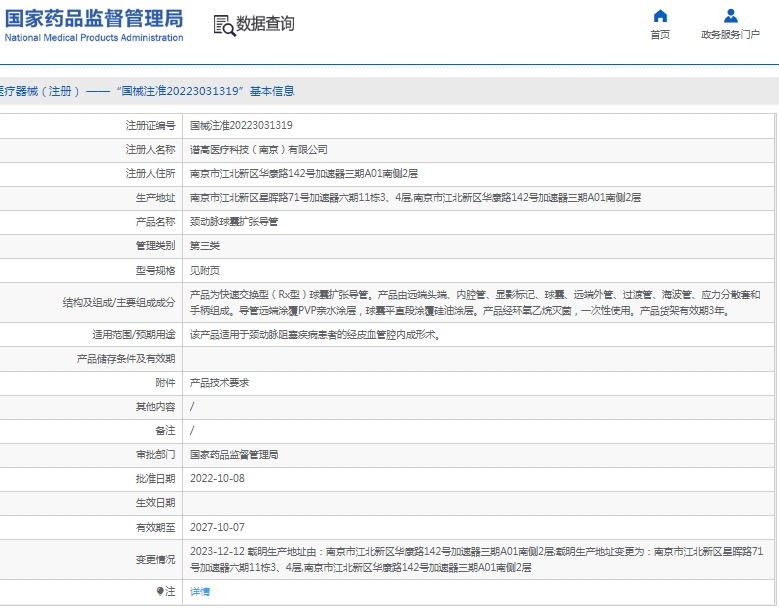Click the 产品名称 row label
779x609 pixels.
coord(155,222)
